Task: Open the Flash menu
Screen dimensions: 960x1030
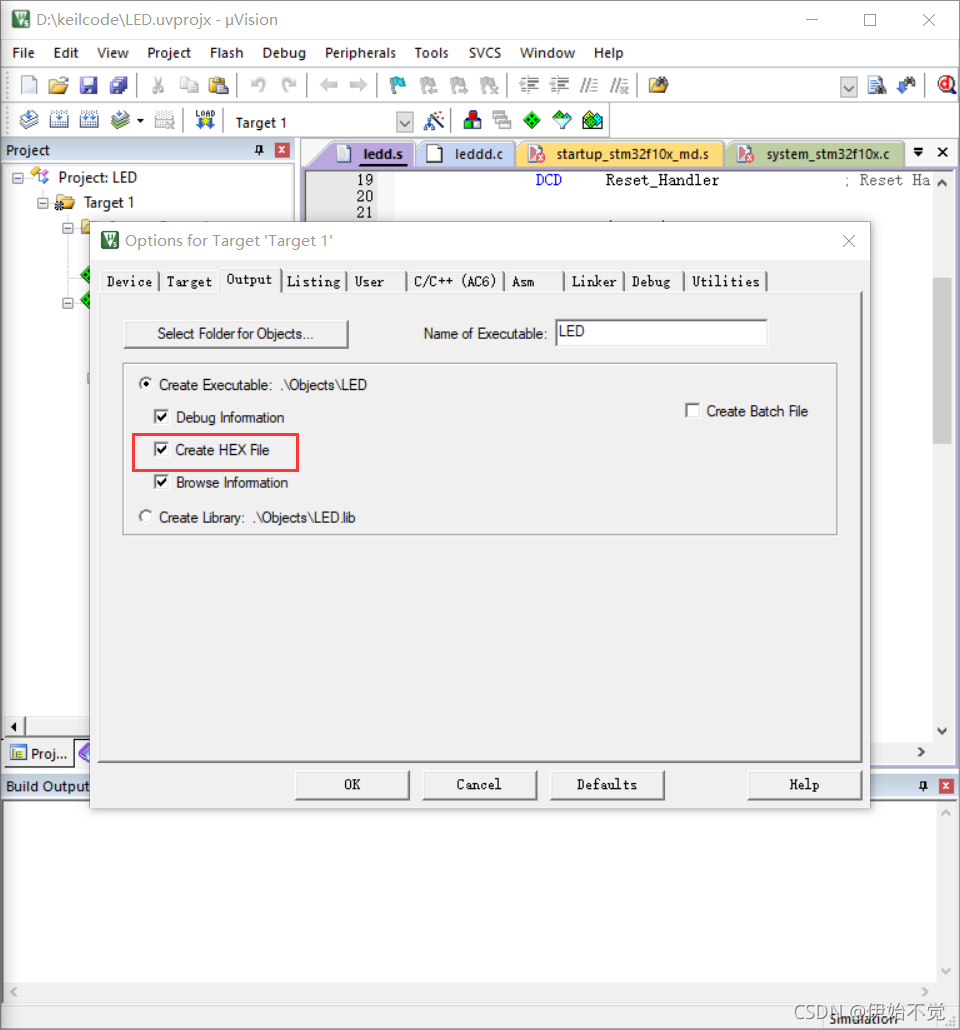Action: pyautogui.click(x=227, y=53)
